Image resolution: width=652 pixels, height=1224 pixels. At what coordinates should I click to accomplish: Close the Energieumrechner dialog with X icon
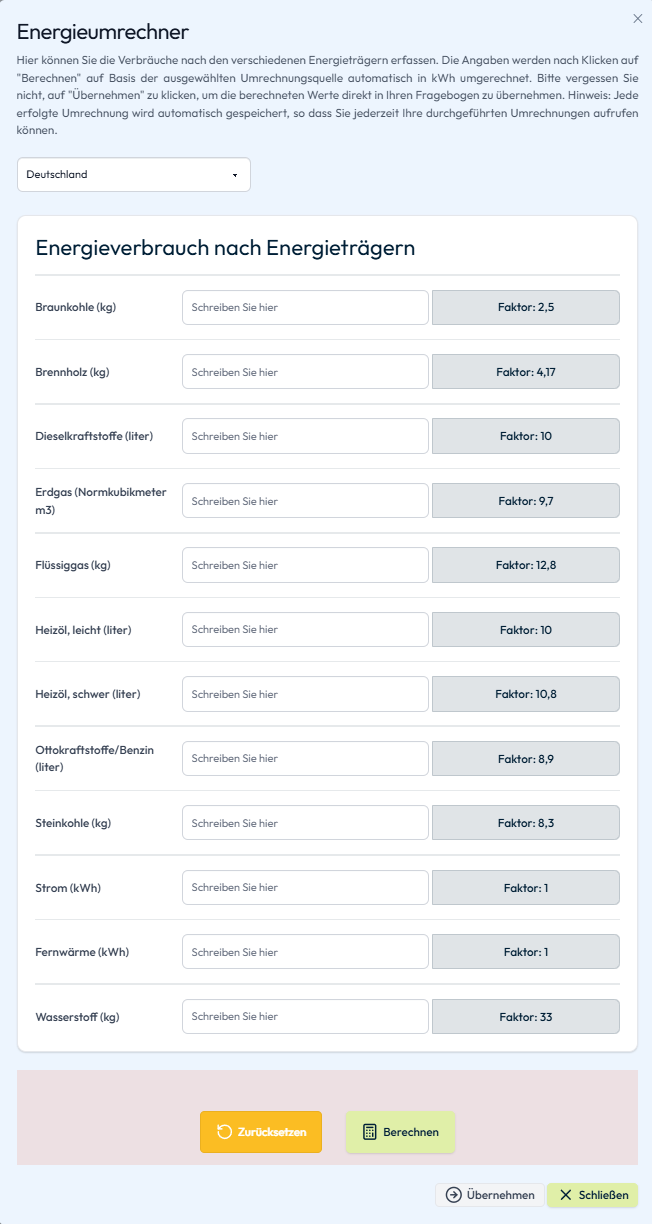pos(638,18)
